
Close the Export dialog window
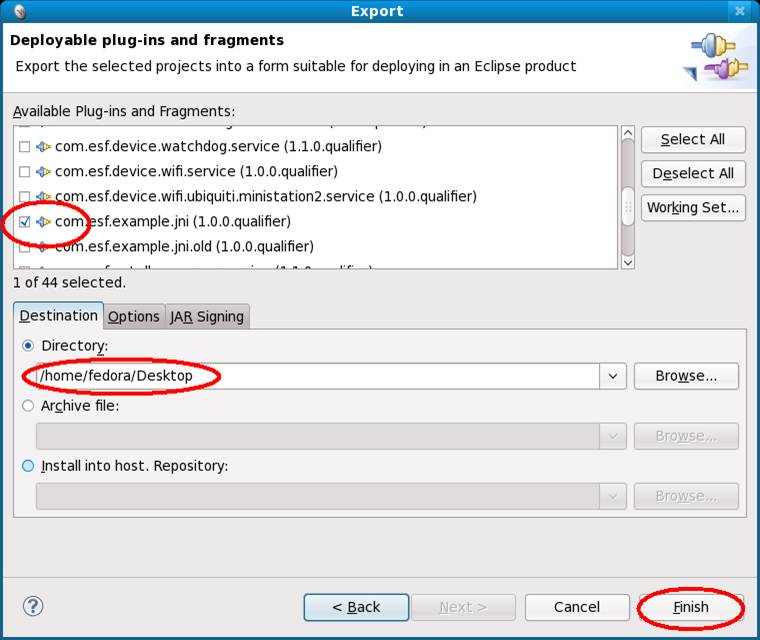coord(740,11)
